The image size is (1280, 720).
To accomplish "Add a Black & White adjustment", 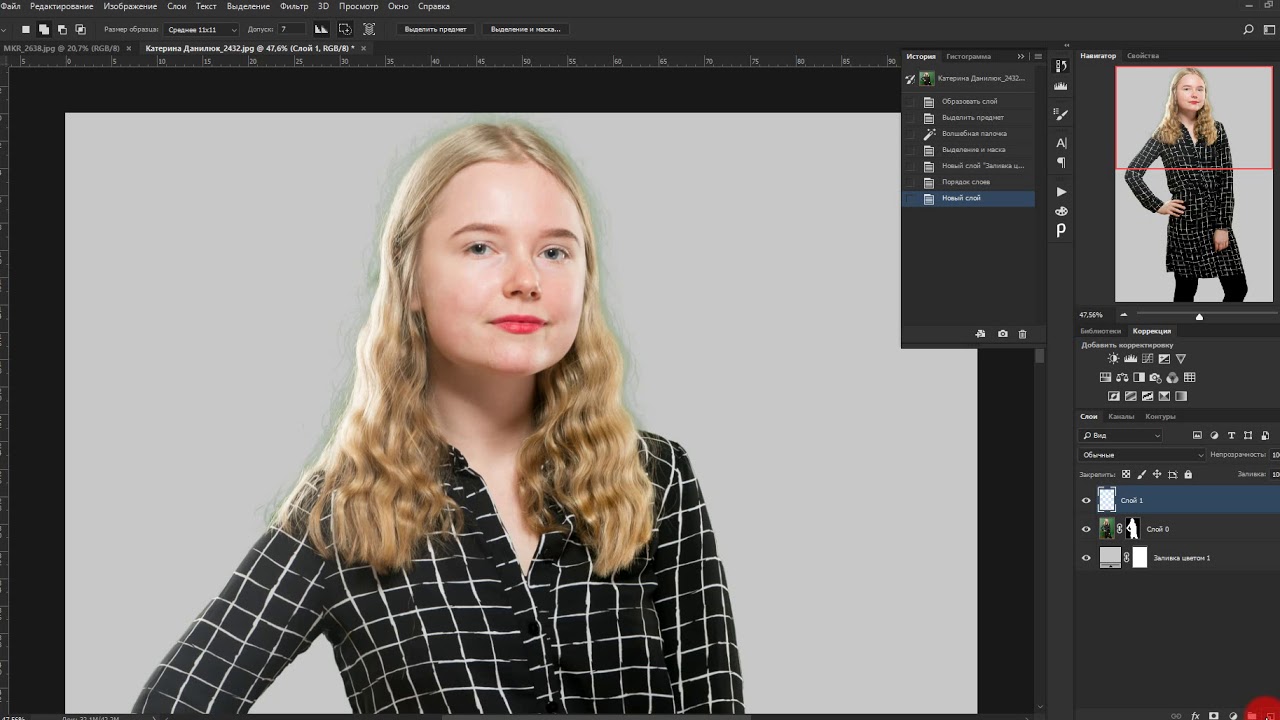I will coord(1139,378).
